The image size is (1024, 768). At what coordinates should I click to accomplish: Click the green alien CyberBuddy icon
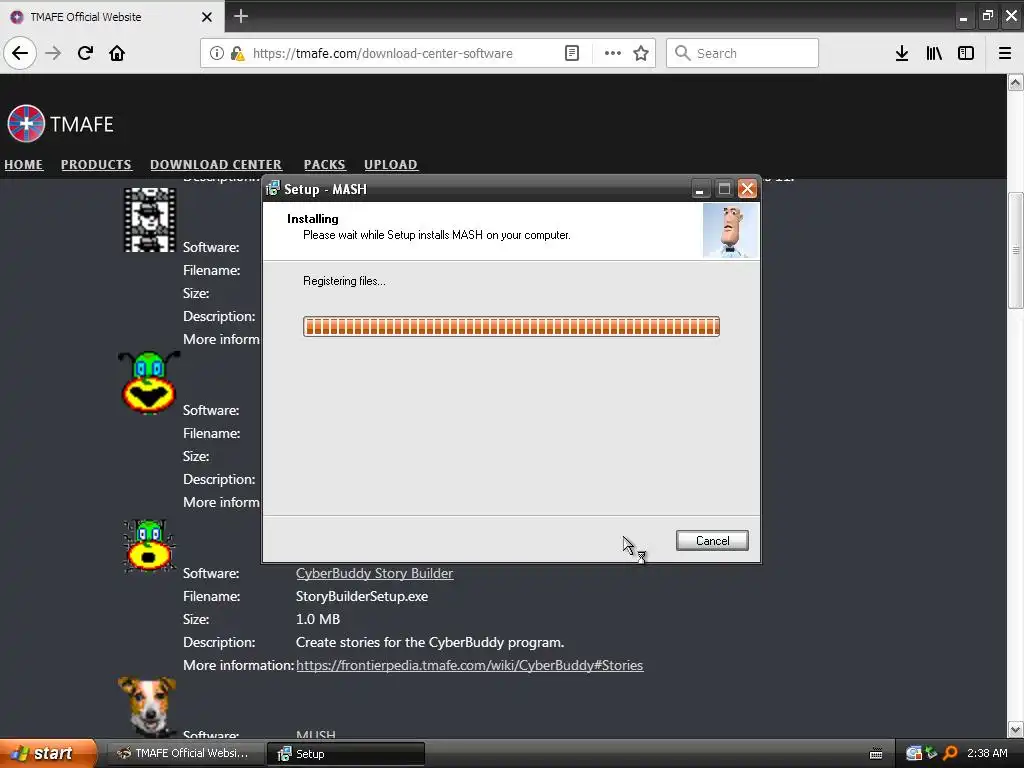coord(149,382)
